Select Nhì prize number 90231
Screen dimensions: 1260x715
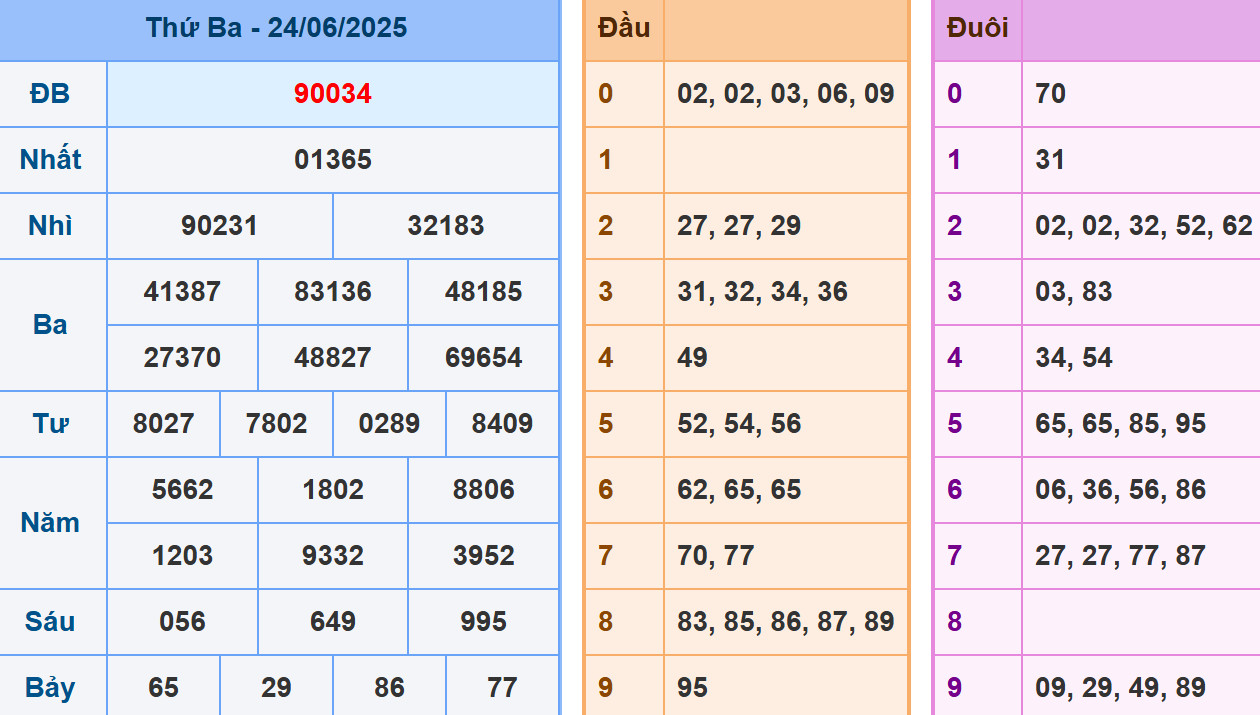click(219, 226)
